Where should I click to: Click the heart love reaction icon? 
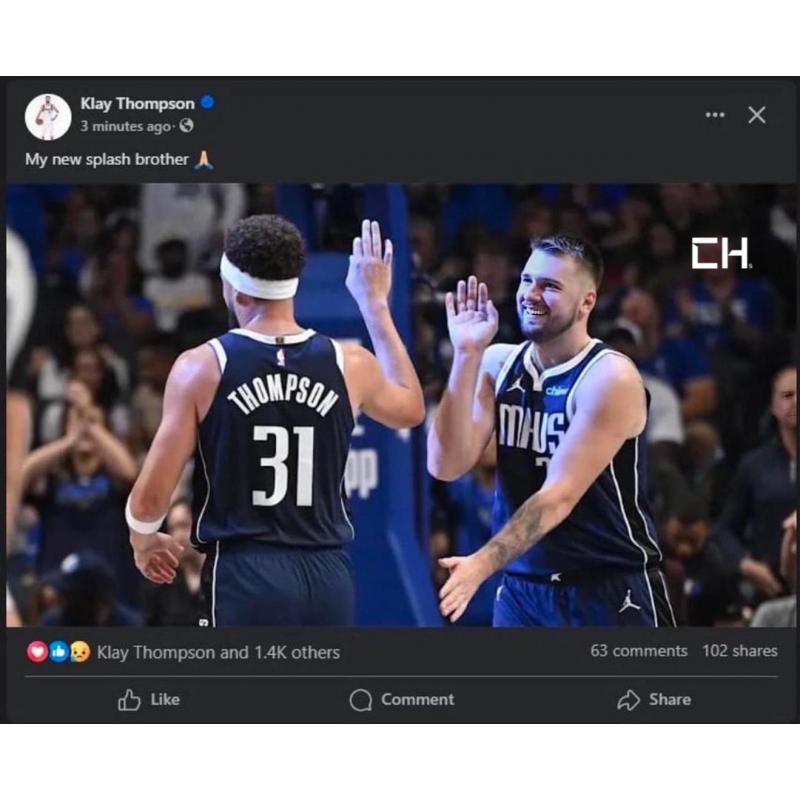coord(37,652)
